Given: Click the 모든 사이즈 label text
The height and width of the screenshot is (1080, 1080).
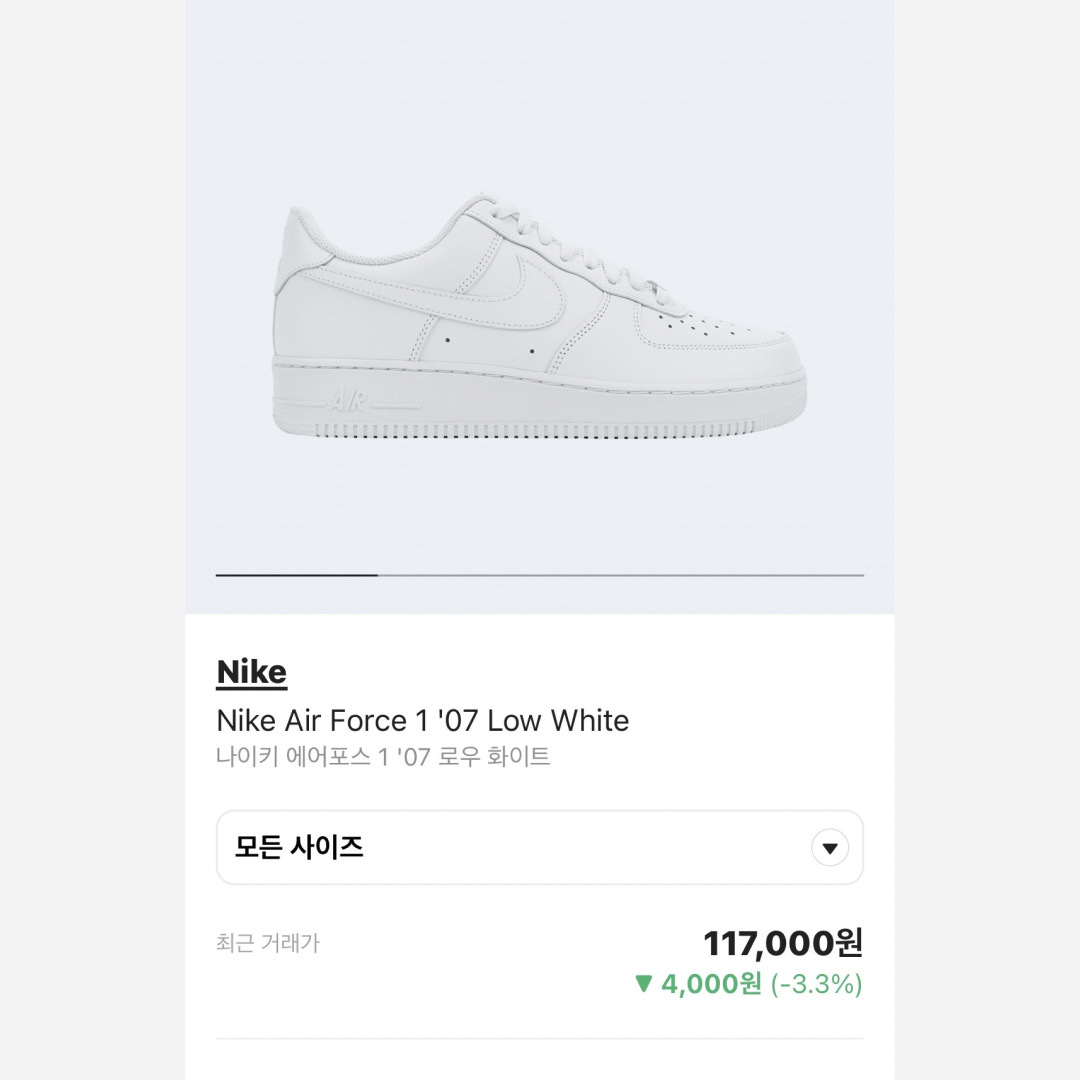Looking at the screenshot, I should coord(298,847).
